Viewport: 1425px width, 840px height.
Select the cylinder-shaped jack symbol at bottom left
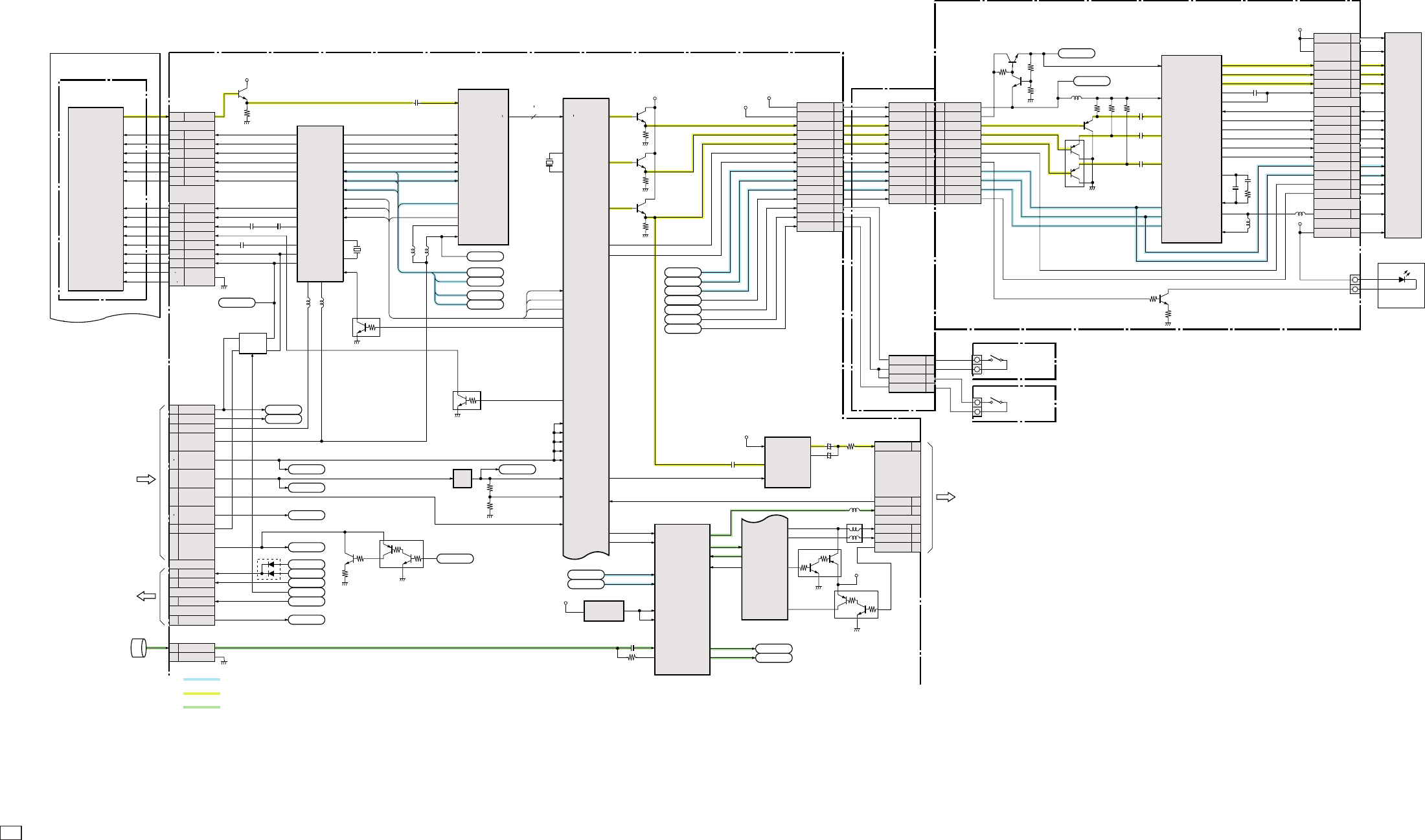tap(138, 647)
